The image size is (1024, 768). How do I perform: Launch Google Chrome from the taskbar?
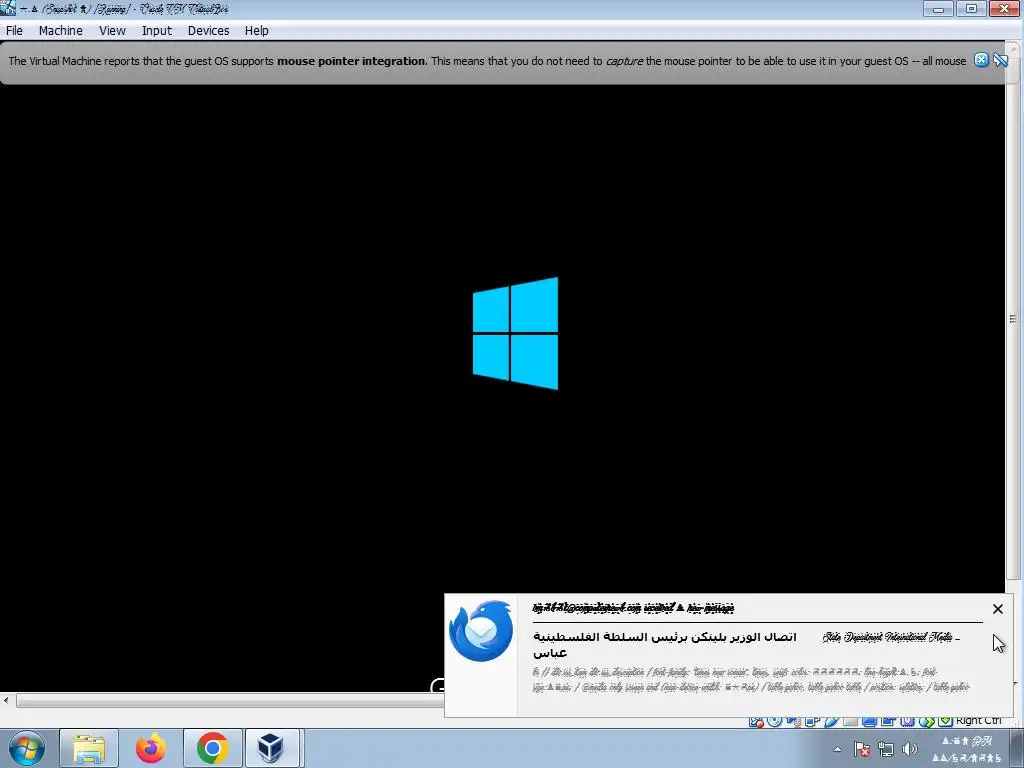pos(212,748)
